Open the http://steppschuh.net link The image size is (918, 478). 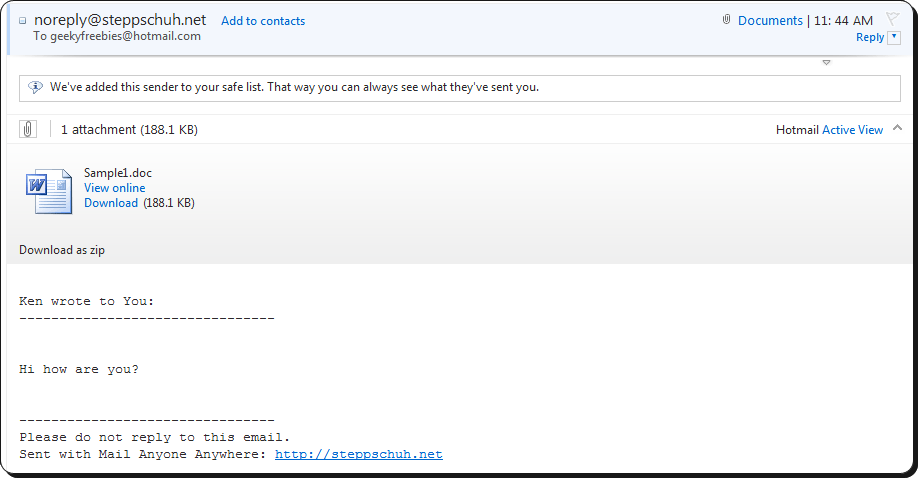(x=359, y=454)
